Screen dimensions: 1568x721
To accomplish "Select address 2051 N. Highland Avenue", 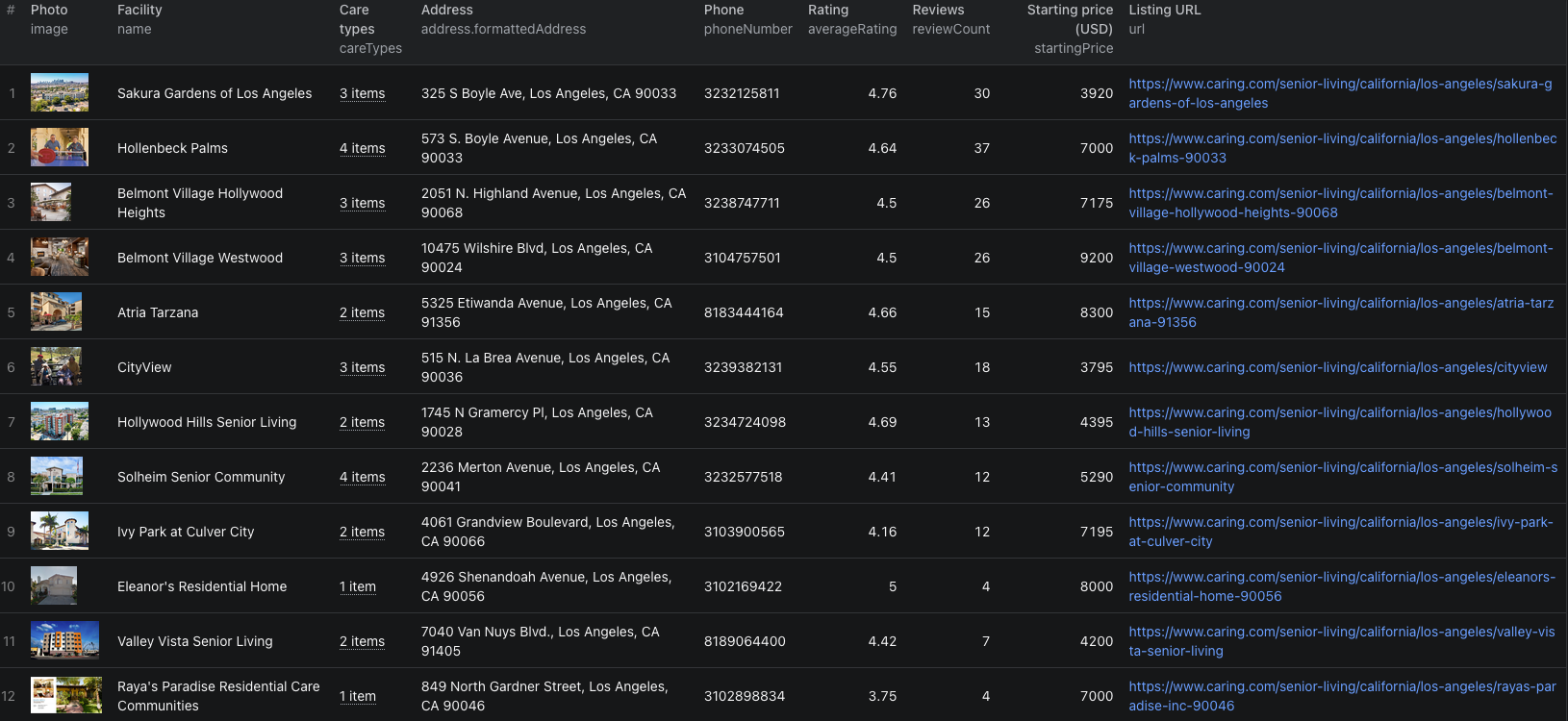I will tap(554, 203).
